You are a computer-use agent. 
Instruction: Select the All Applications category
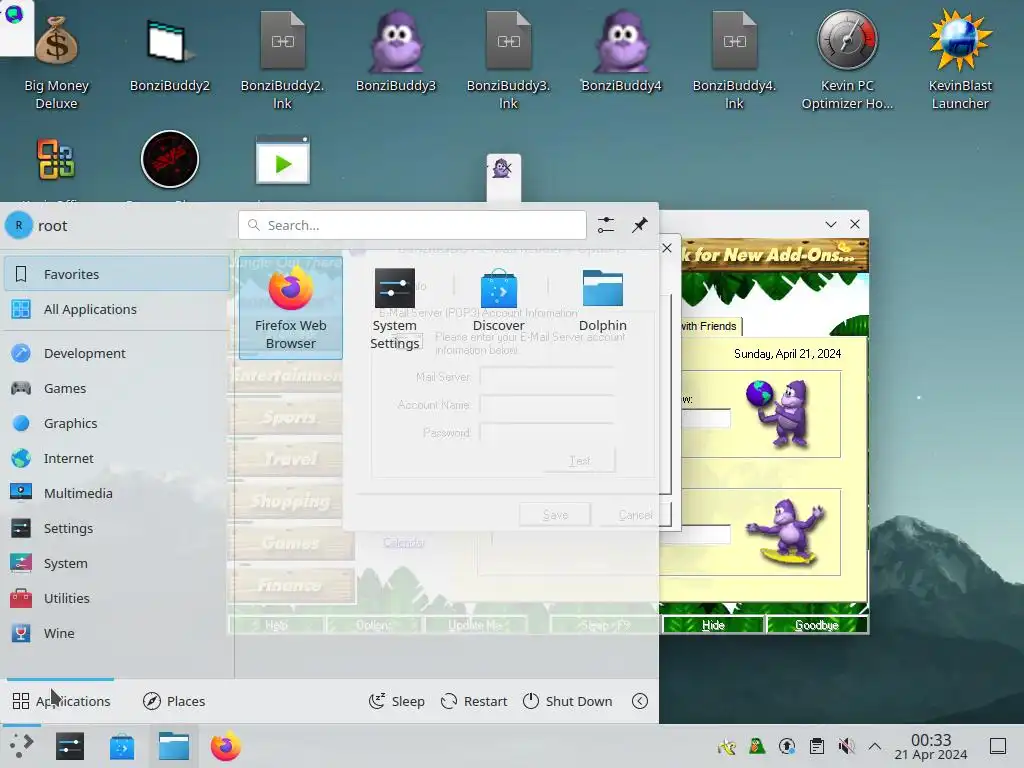[117, 310]
